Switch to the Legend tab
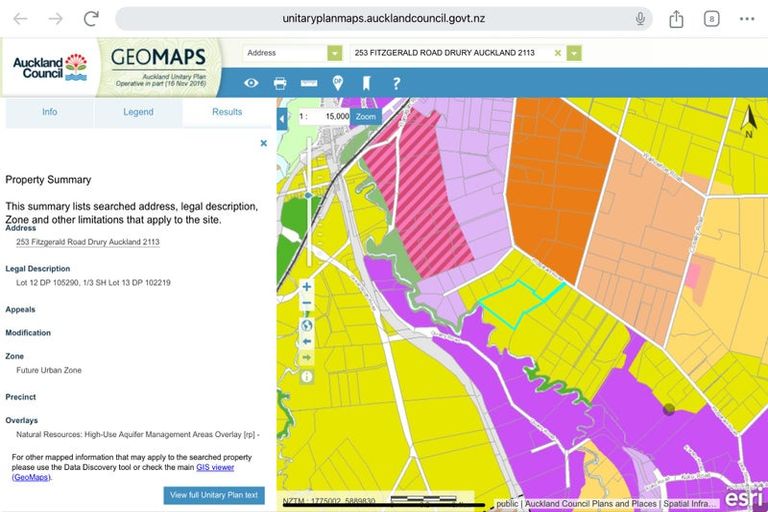Screen dimensions: 768x512 [x=138, y=112]
